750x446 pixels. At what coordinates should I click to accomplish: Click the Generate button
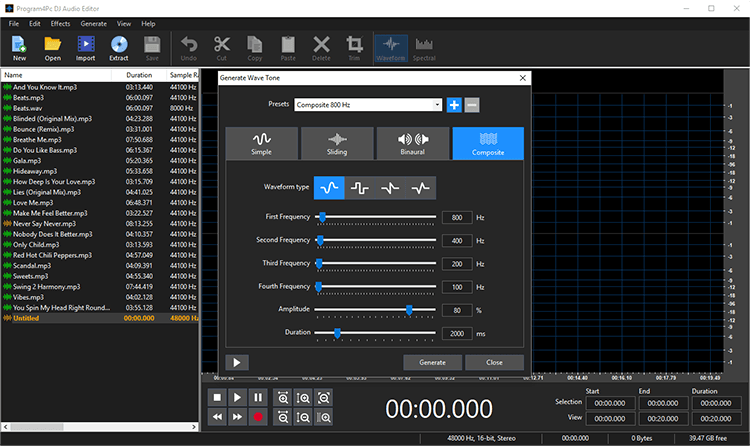click(432, 362)
